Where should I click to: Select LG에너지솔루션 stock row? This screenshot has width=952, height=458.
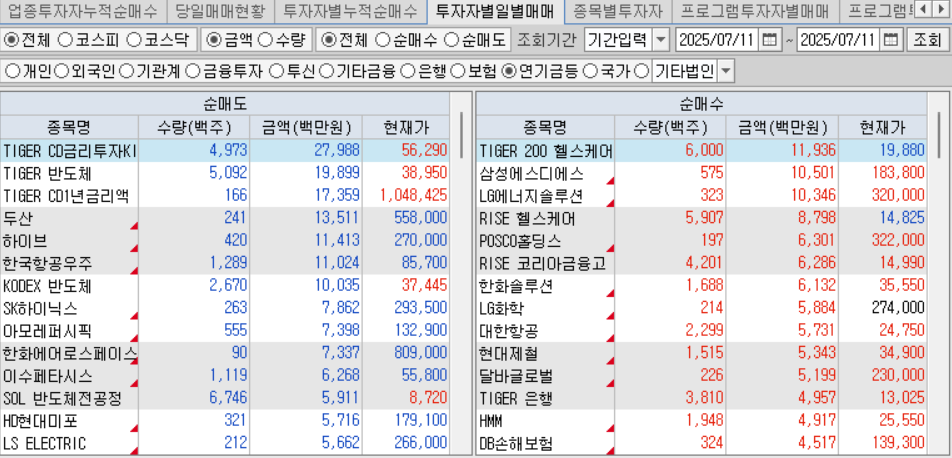tap(702, 196)
